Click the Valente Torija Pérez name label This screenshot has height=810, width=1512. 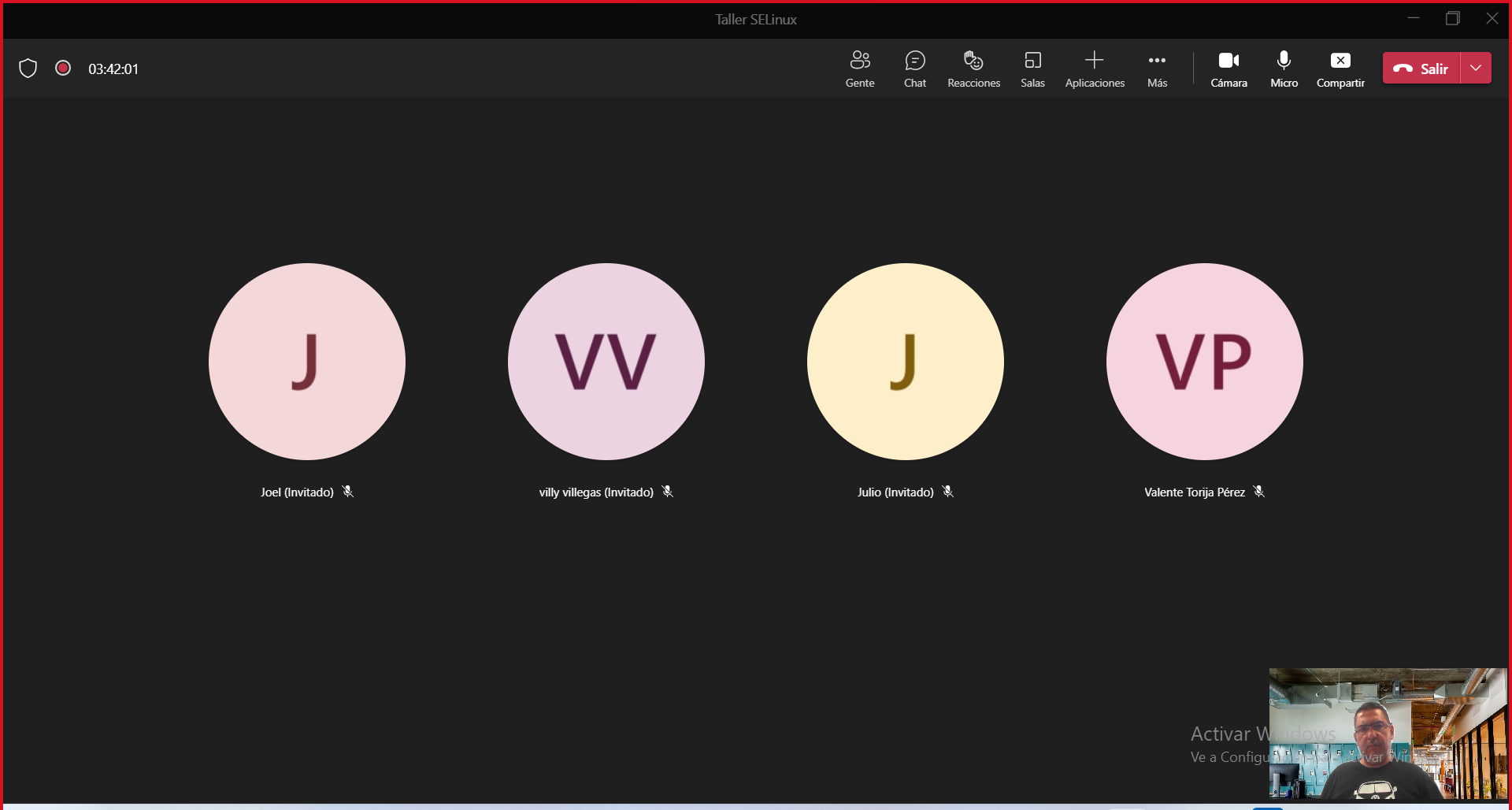click(x=1194, y=492)
